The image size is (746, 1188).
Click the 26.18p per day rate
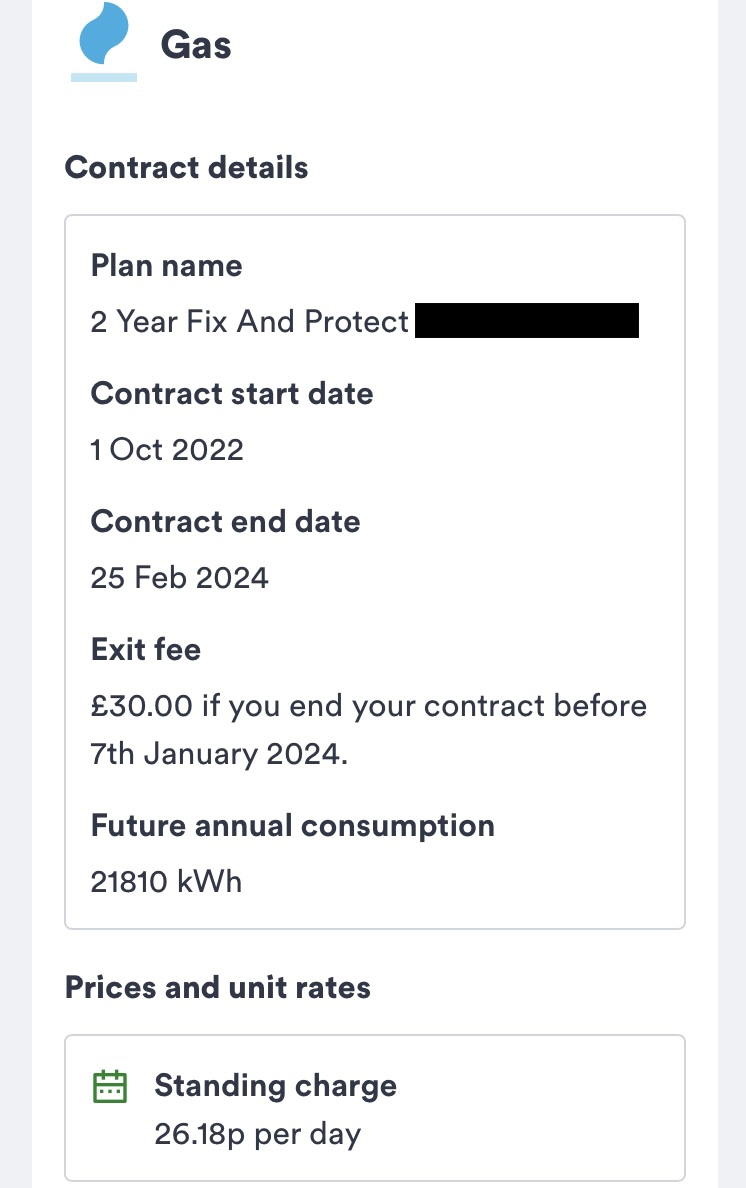coord(257,1134)
